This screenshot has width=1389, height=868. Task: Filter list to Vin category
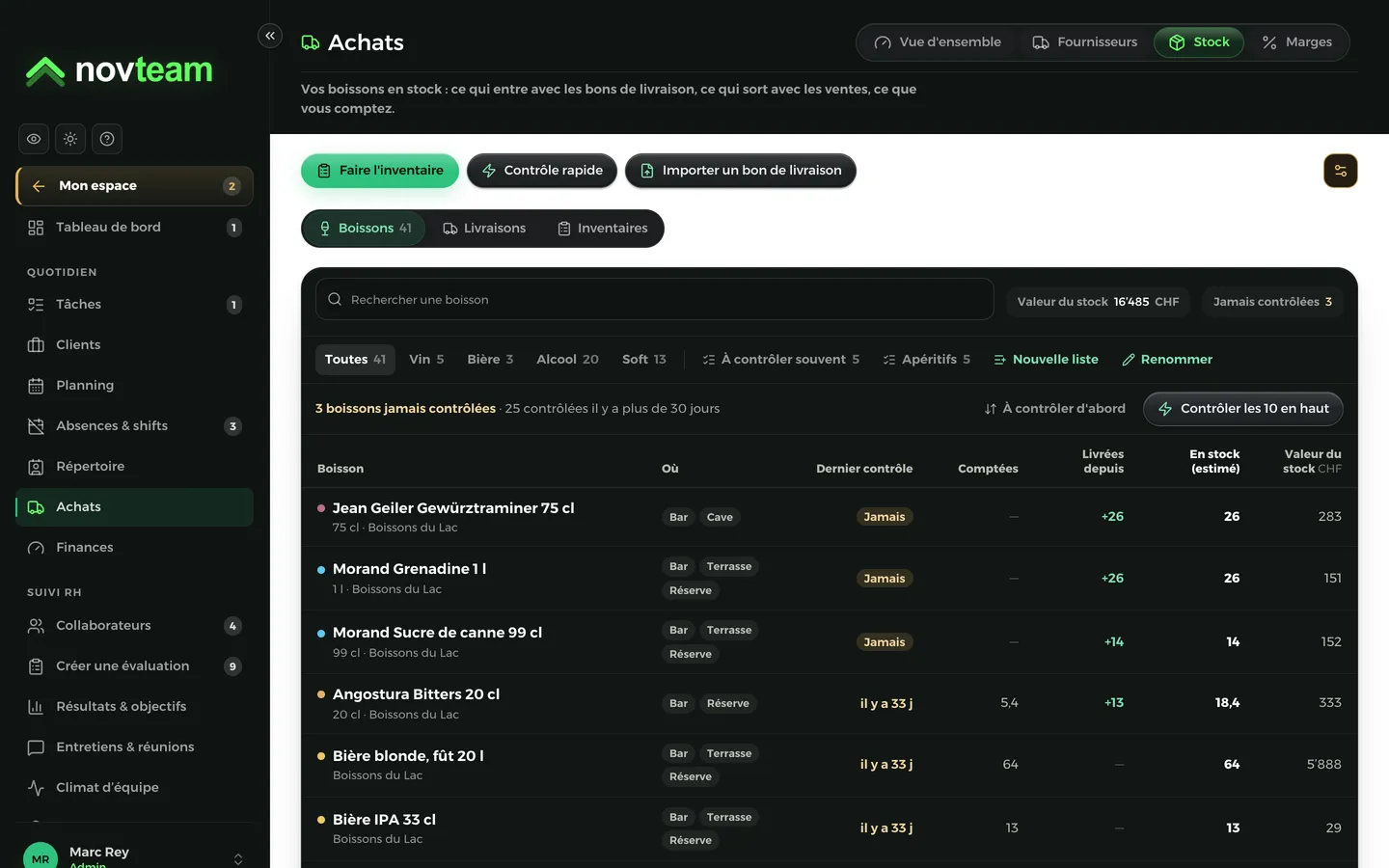[426, 360]
